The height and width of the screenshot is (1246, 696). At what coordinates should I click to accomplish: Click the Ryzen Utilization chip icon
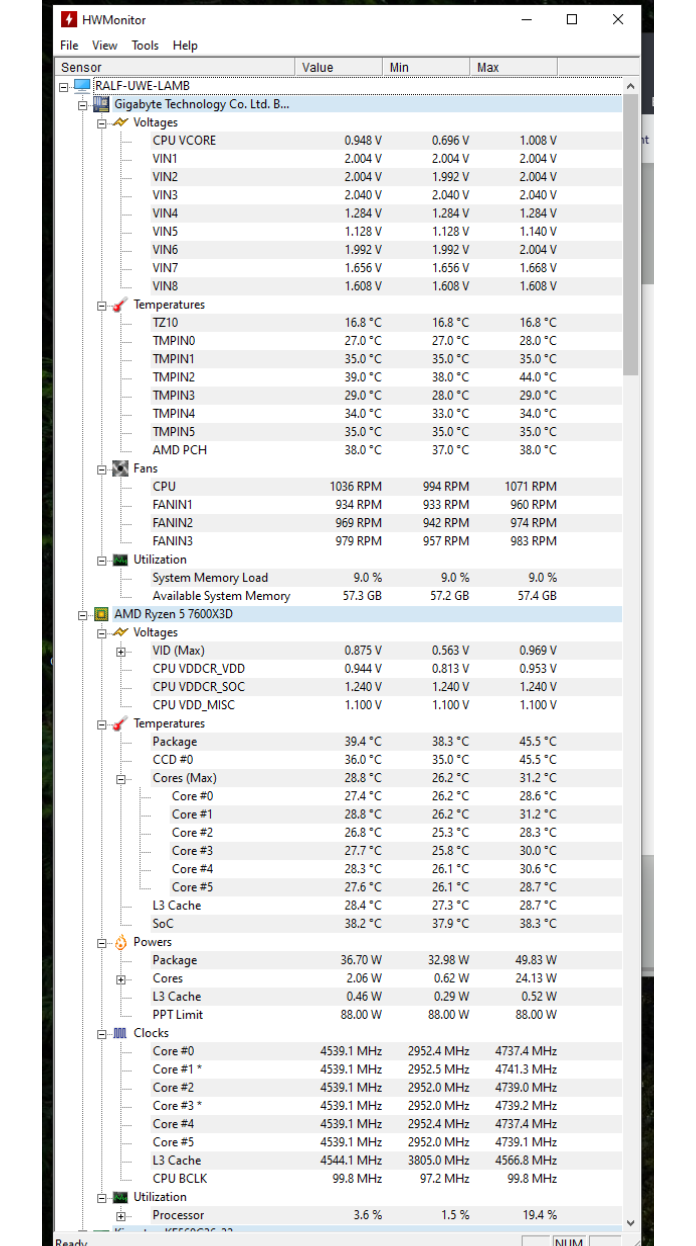tap(120, 1197)
